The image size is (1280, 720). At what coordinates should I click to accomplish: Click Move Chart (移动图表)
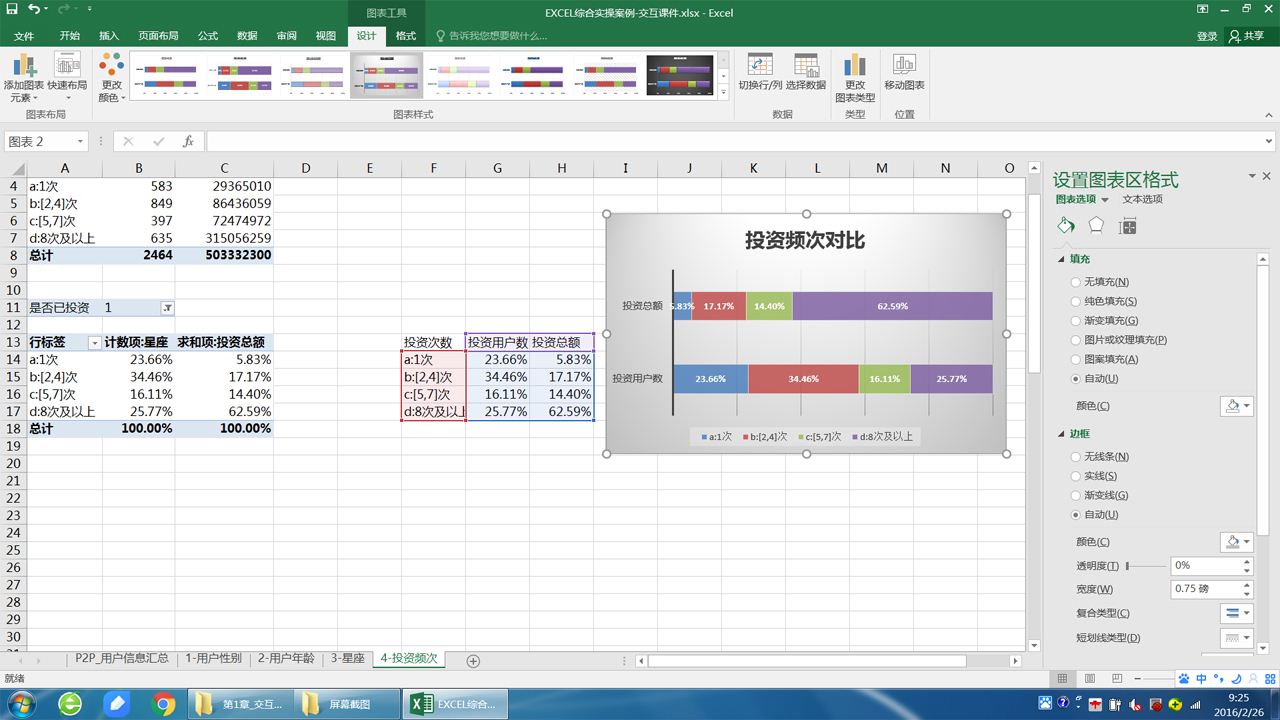[904, 72]
